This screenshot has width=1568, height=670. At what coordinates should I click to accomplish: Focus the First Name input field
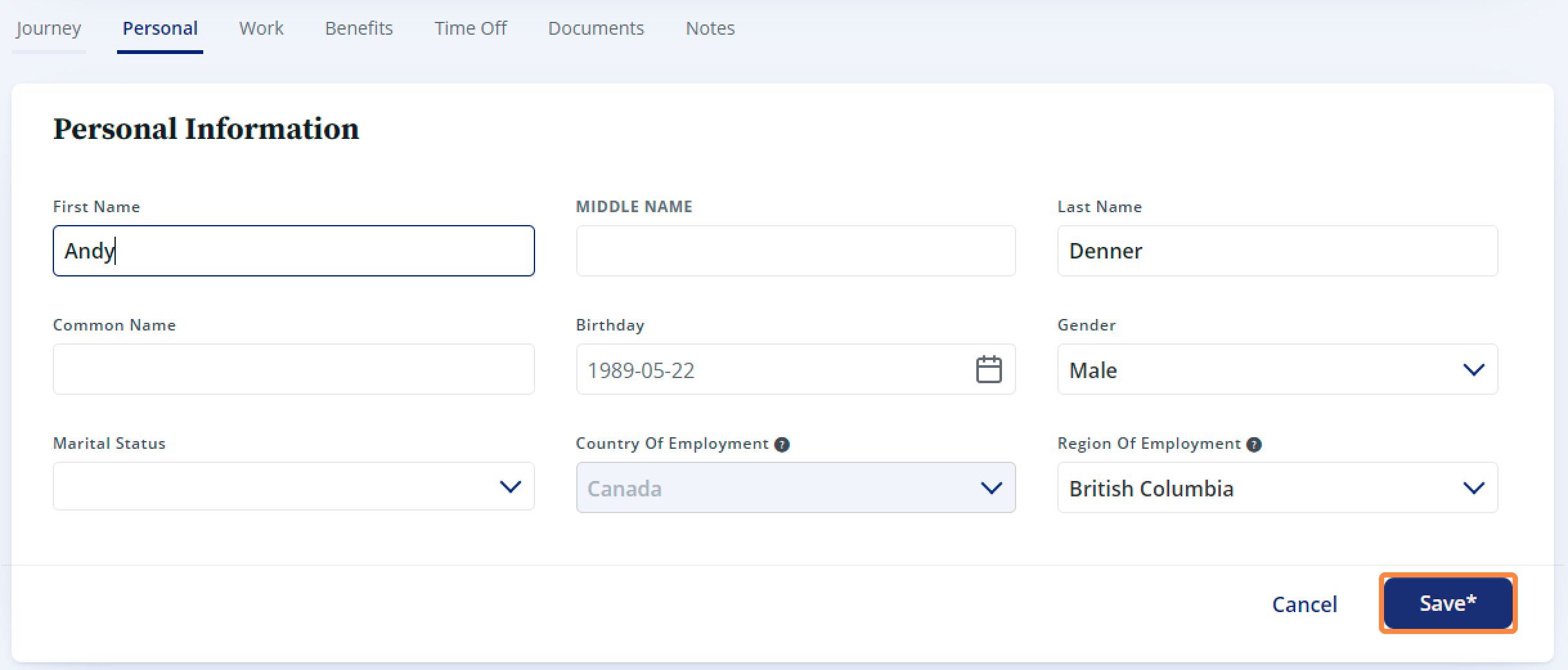293,251
